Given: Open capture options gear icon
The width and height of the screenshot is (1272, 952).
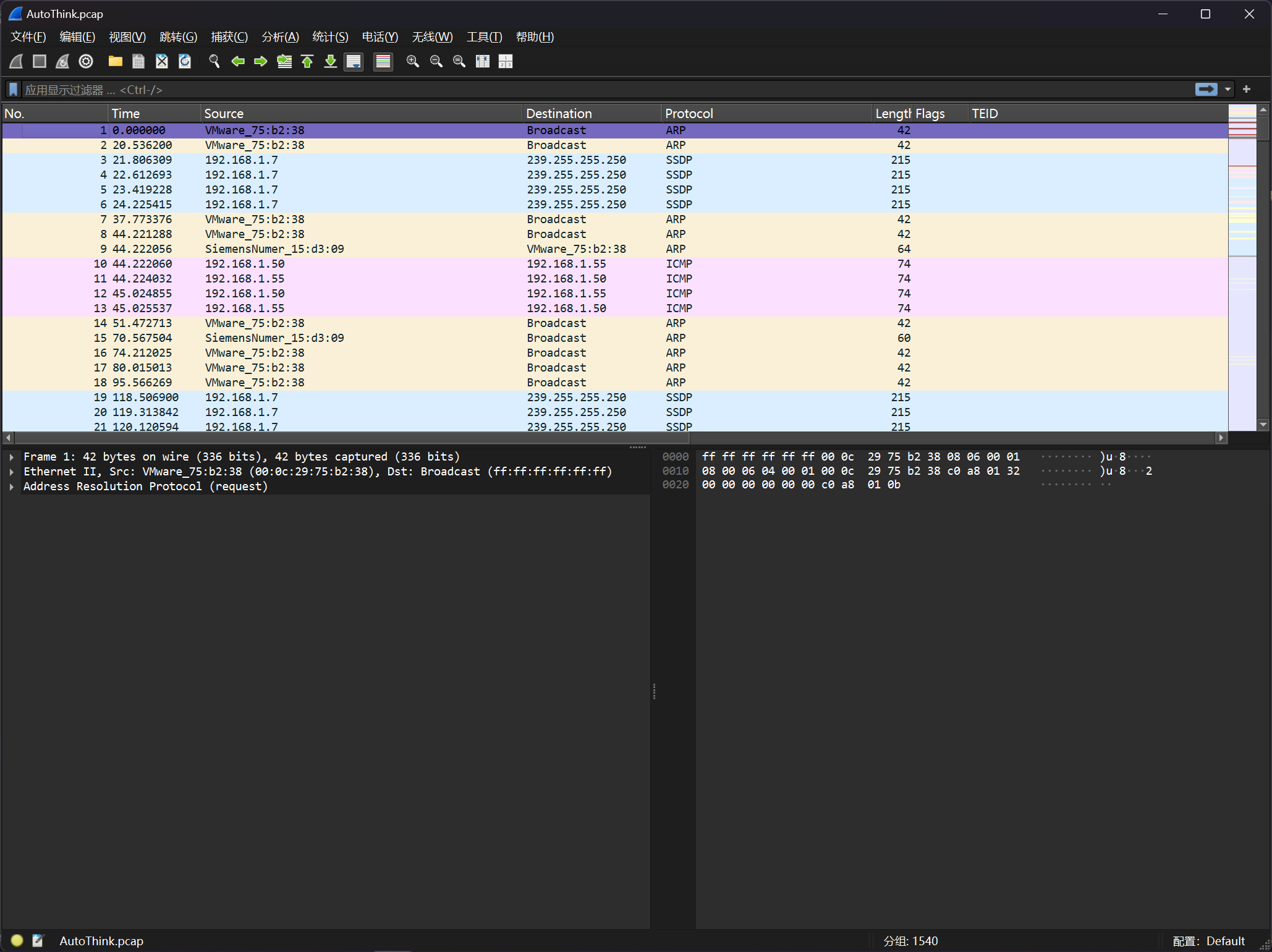Looking at the screenshot, I should pos(86,61).
